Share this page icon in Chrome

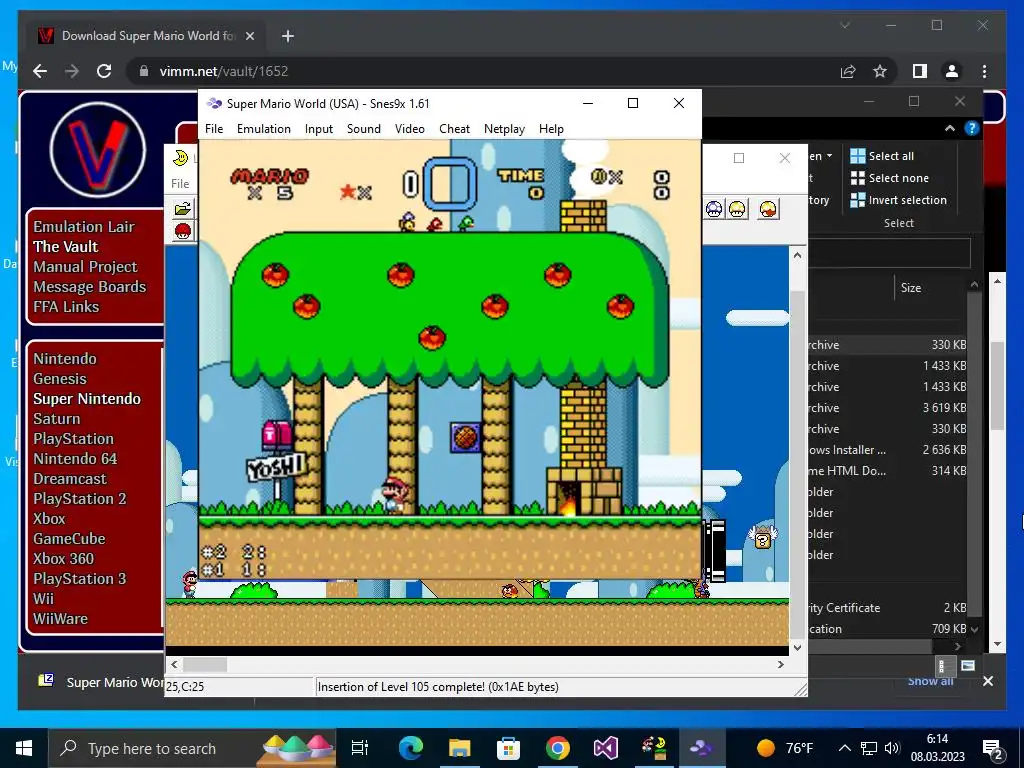(848, 71)
